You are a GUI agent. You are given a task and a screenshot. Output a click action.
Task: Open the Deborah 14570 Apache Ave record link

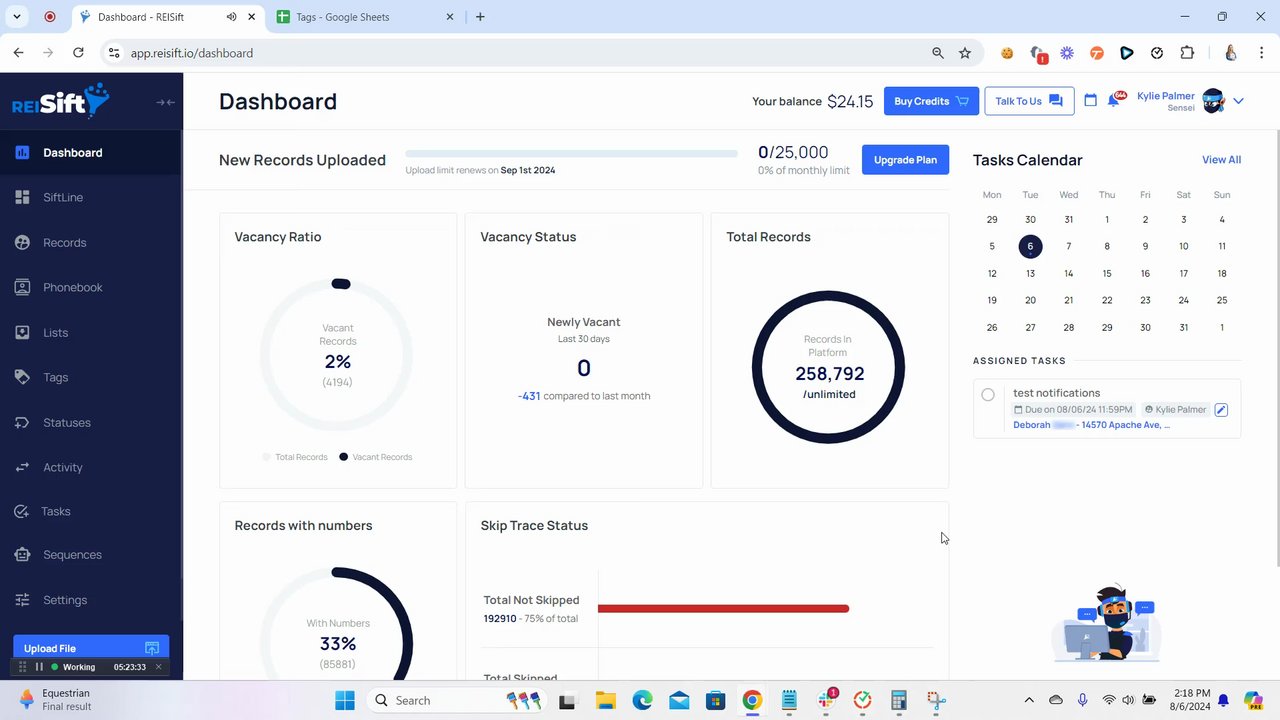tap(1091, 425)
